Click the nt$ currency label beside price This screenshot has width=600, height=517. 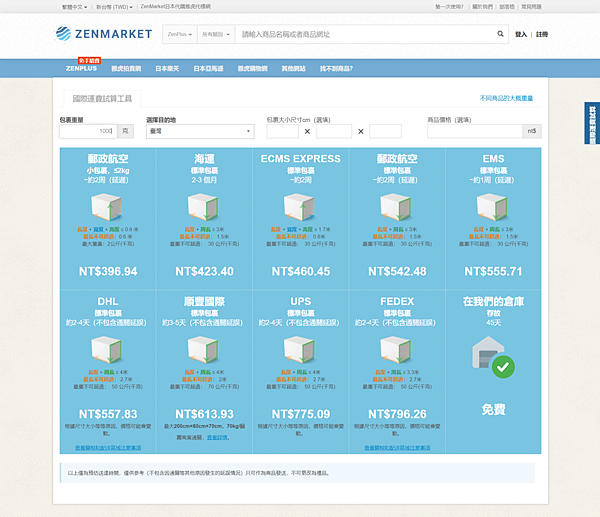click(532, 131)
